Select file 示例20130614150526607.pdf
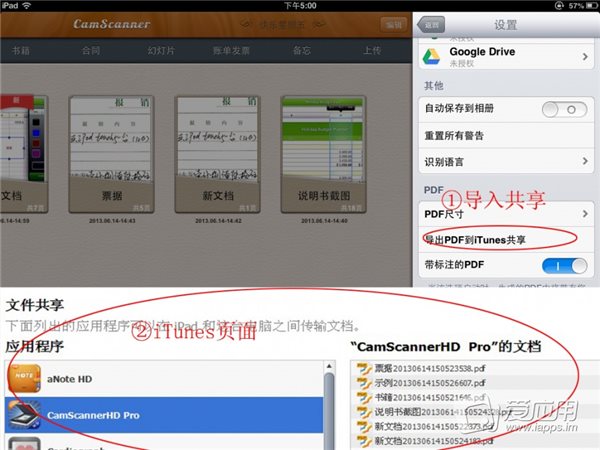600x450 pixels. [x=429, y=383]
